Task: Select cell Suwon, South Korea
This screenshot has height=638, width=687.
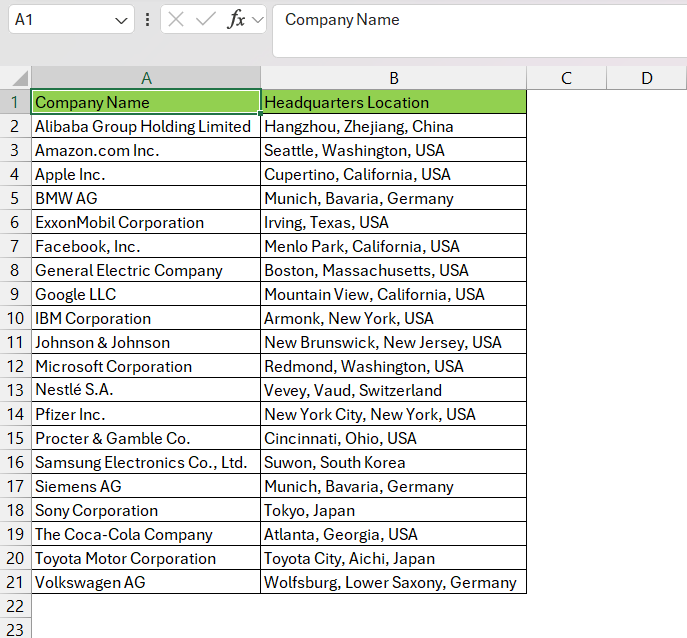Action: [x=393, y=462]
